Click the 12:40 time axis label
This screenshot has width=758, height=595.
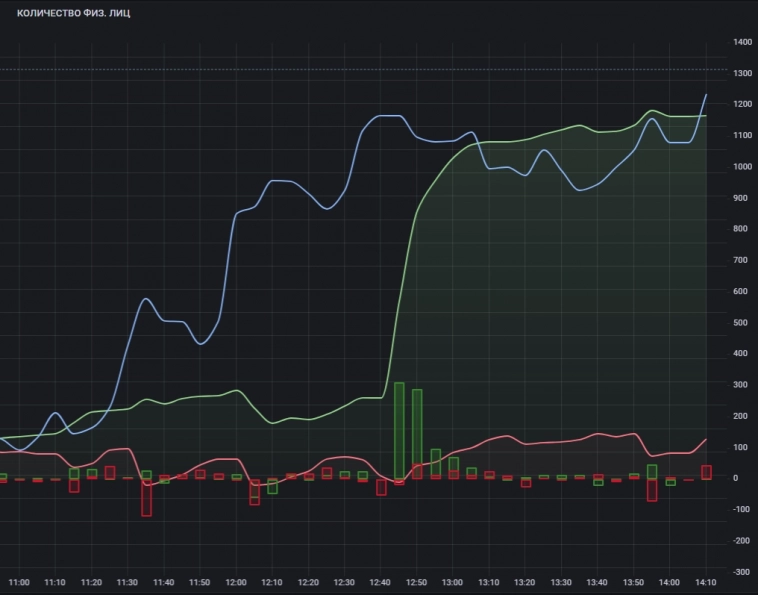(380, 582)
